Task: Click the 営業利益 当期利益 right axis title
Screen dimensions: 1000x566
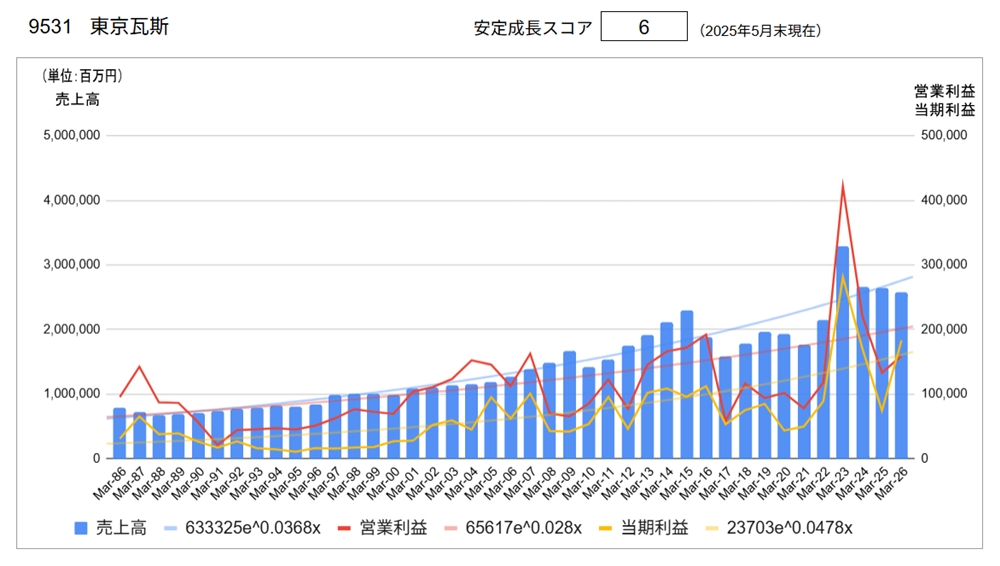Action: [x=945, y=101]
